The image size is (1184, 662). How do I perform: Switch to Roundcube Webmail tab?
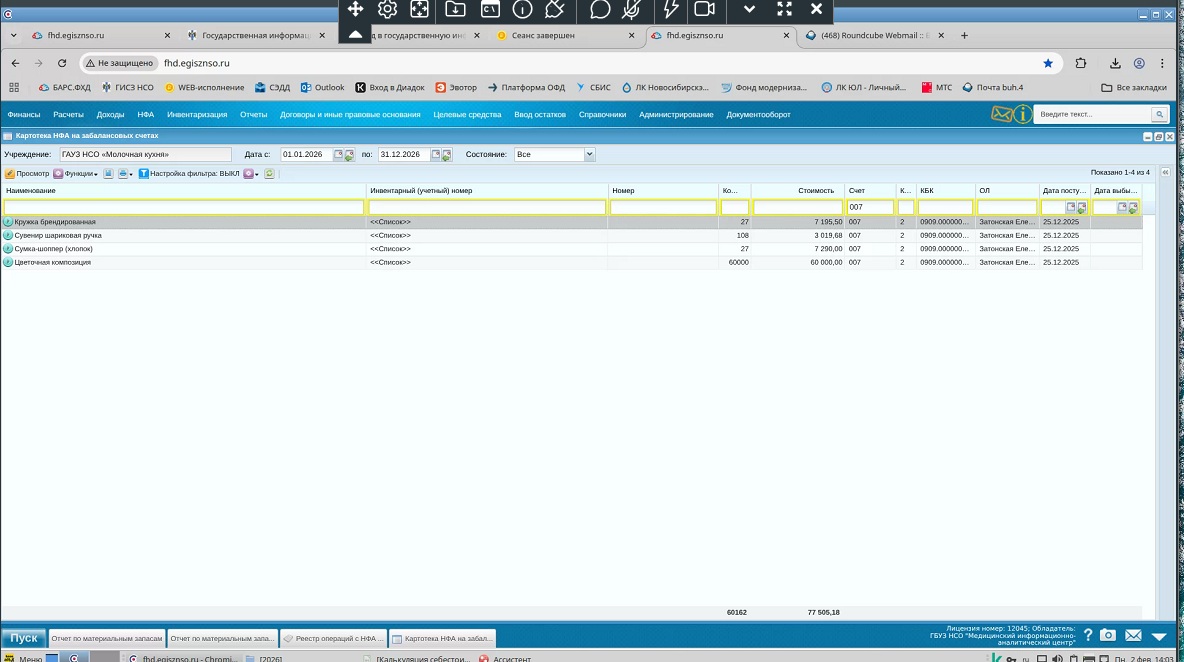pos(874,35)
